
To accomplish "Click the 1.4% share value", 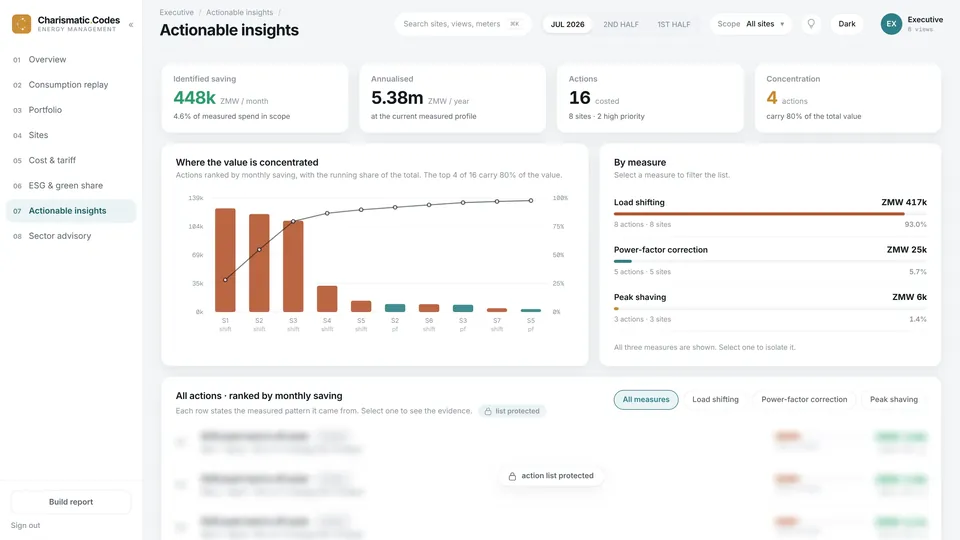I will 918,319.
